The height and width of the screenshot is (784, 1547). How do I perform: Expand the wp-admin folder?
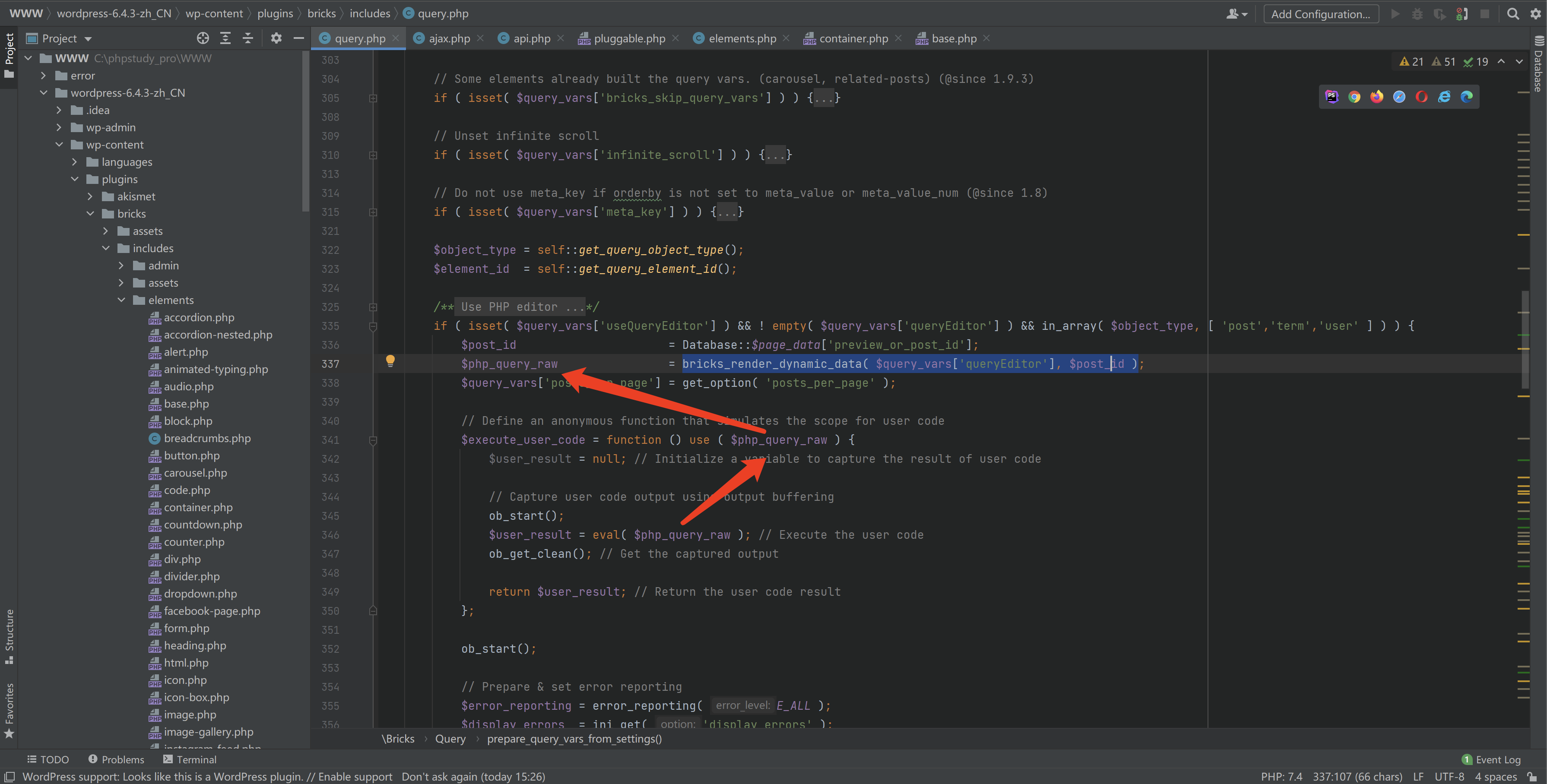(x=59, y=127)
